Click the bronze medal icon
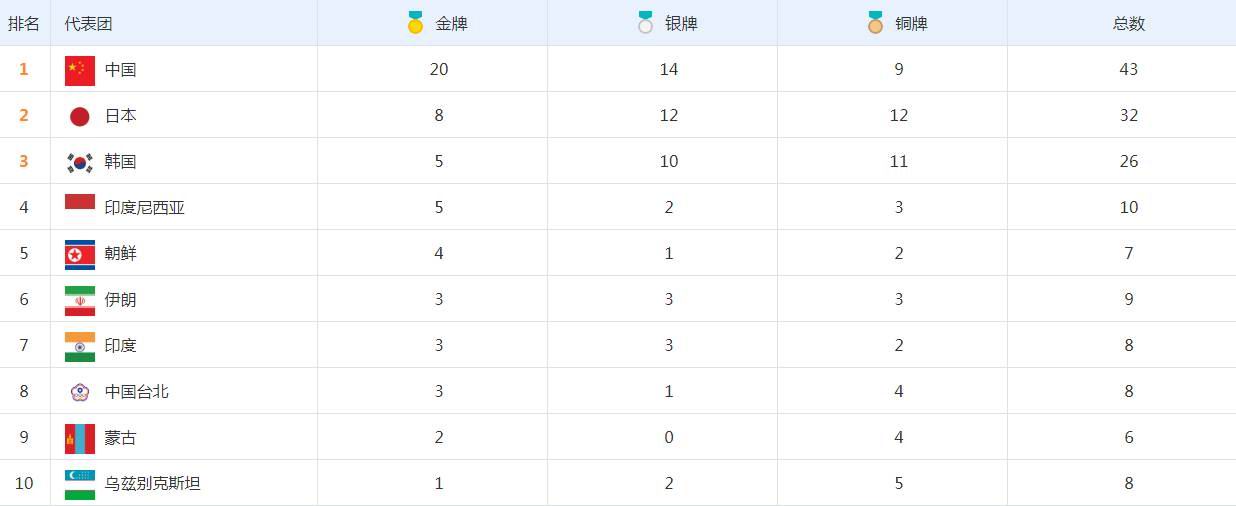Image resolution: width=1236 pixels, height=506 pixels. (x=875, y=22)
